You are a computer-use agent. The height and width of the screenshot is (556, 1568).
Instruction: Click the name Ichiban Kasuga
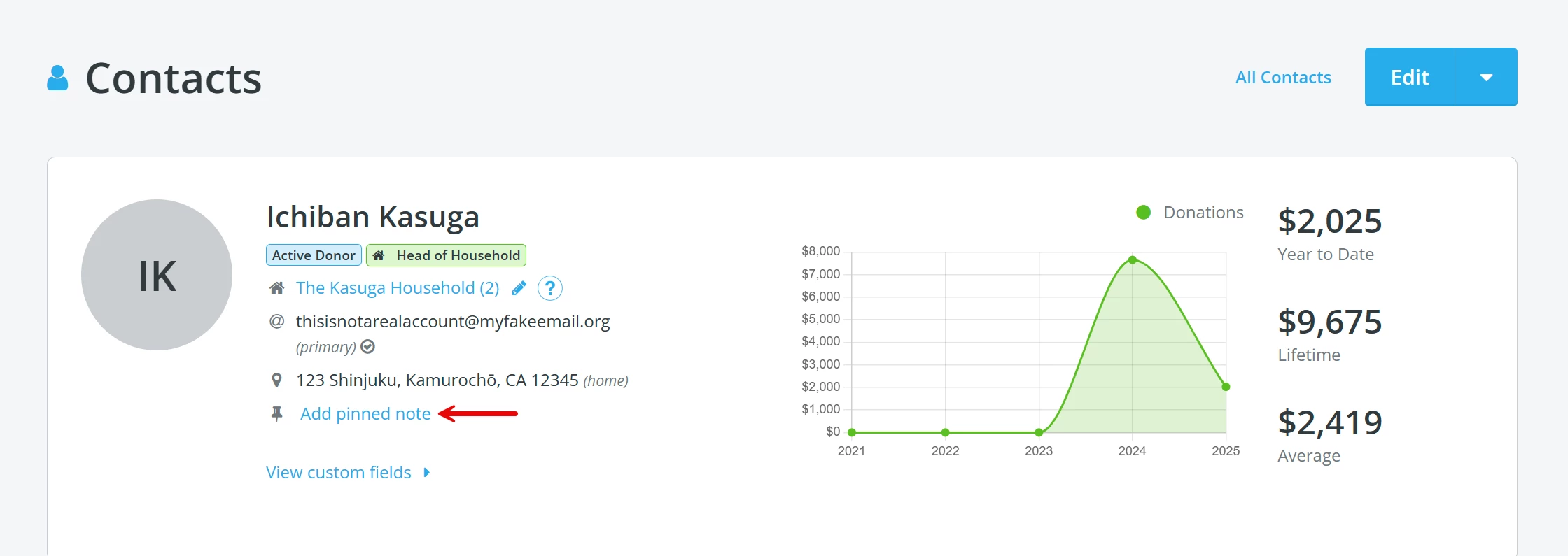[x=373, y=217]
